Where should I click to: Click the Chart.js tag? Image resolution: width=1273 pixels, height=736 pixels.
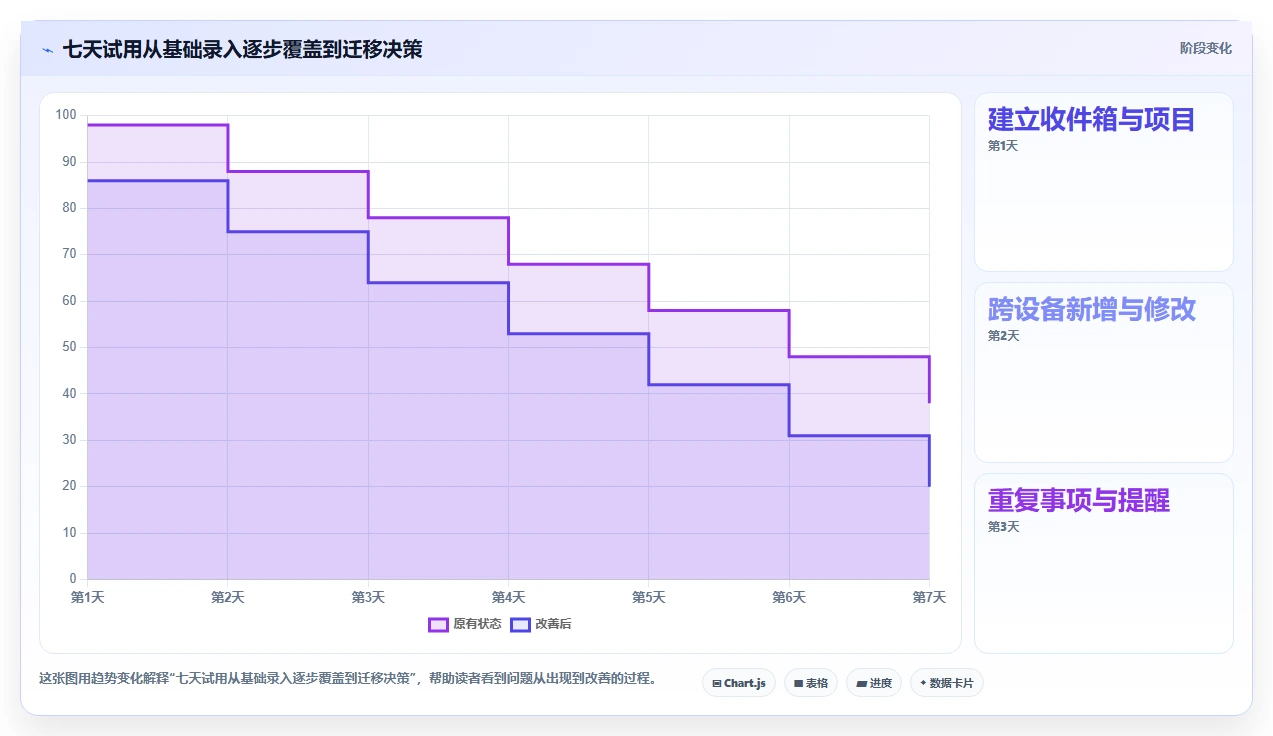click(738, 683)
